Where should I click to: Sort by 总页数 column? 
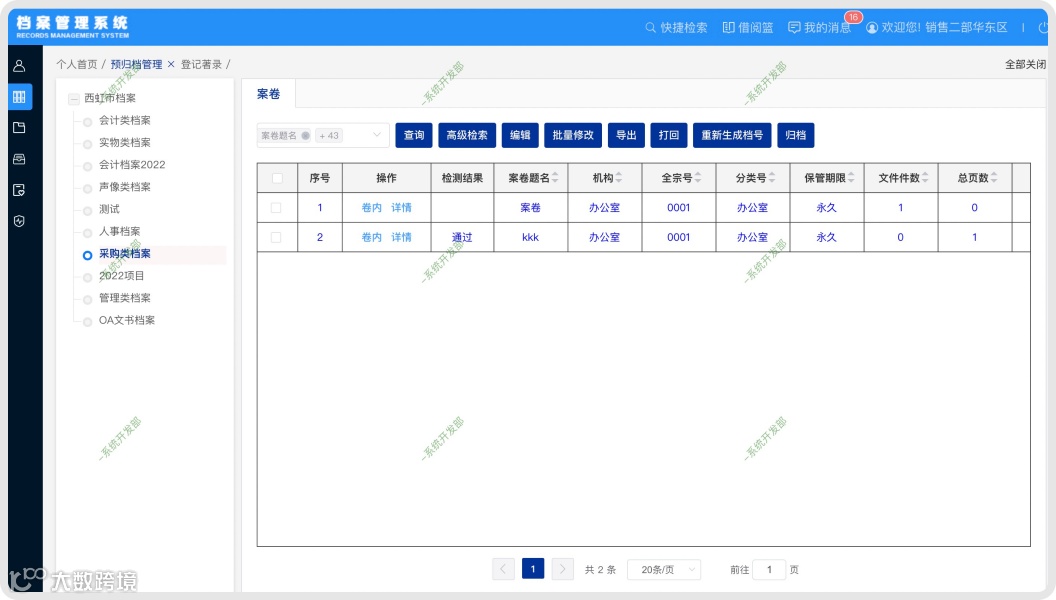(x=994, y=178)
